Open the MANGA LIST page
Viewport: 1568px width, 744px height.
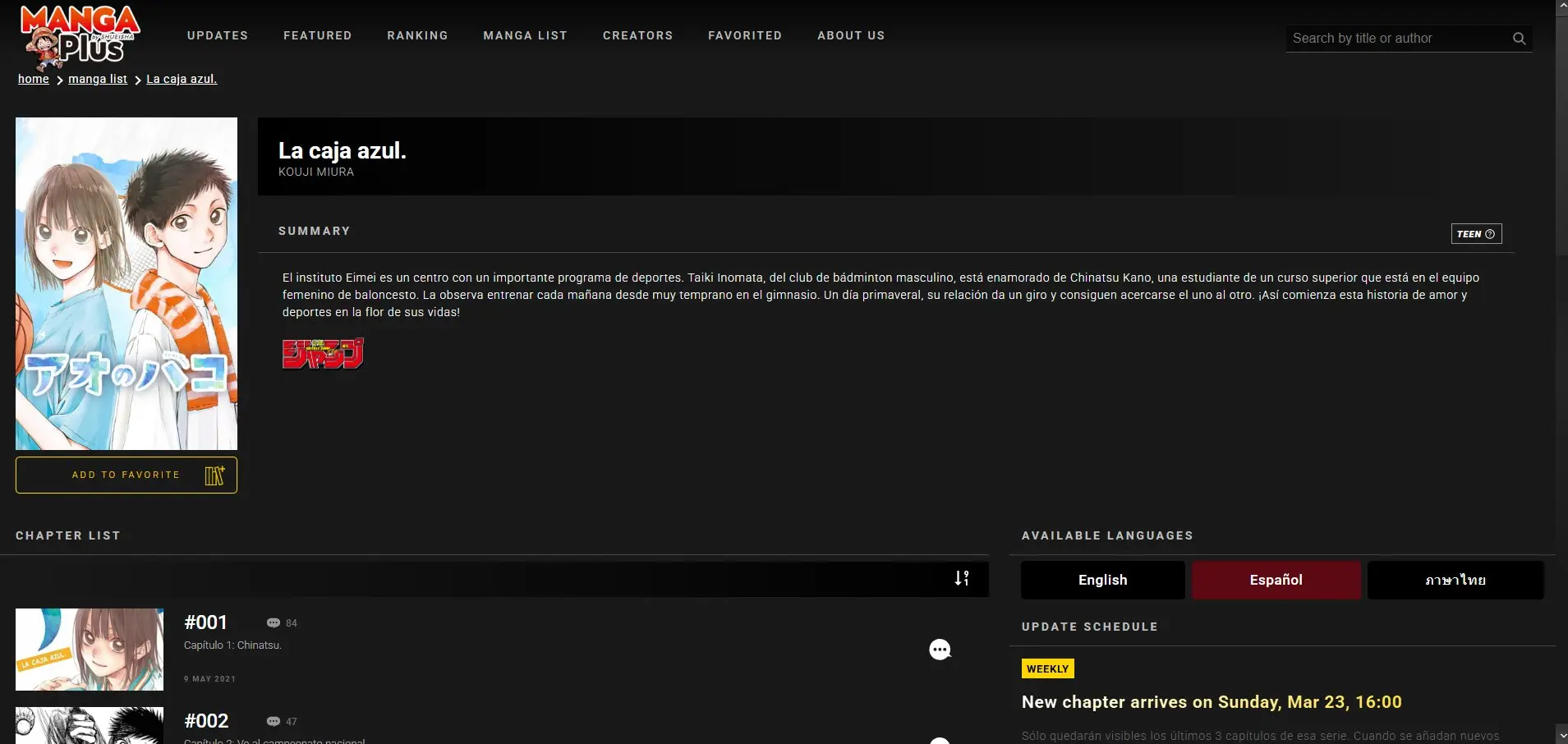click(x=525, y=35)
